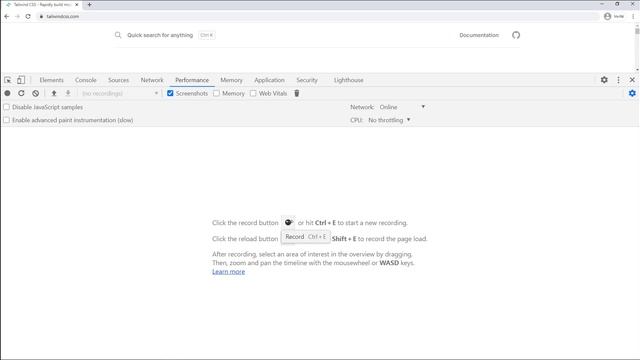Go back with the browser back arrow

pyautogui.click(x=7, y=16)
